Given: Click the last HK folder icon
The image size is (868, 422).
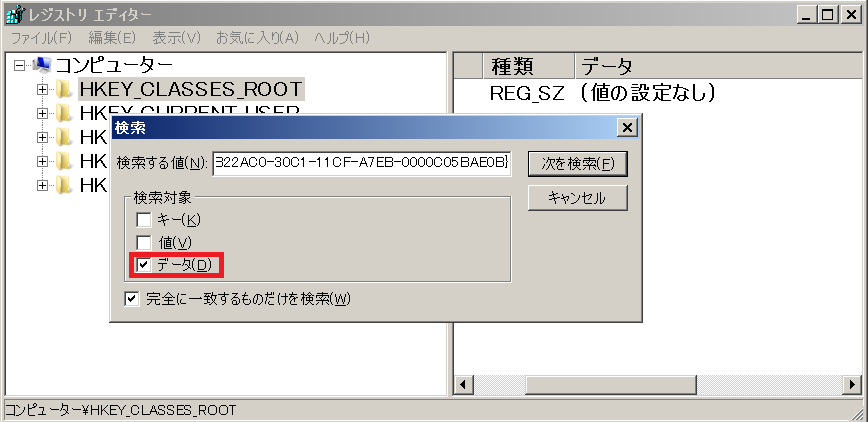Looking at the screenshot, I should tap(65, 185).
